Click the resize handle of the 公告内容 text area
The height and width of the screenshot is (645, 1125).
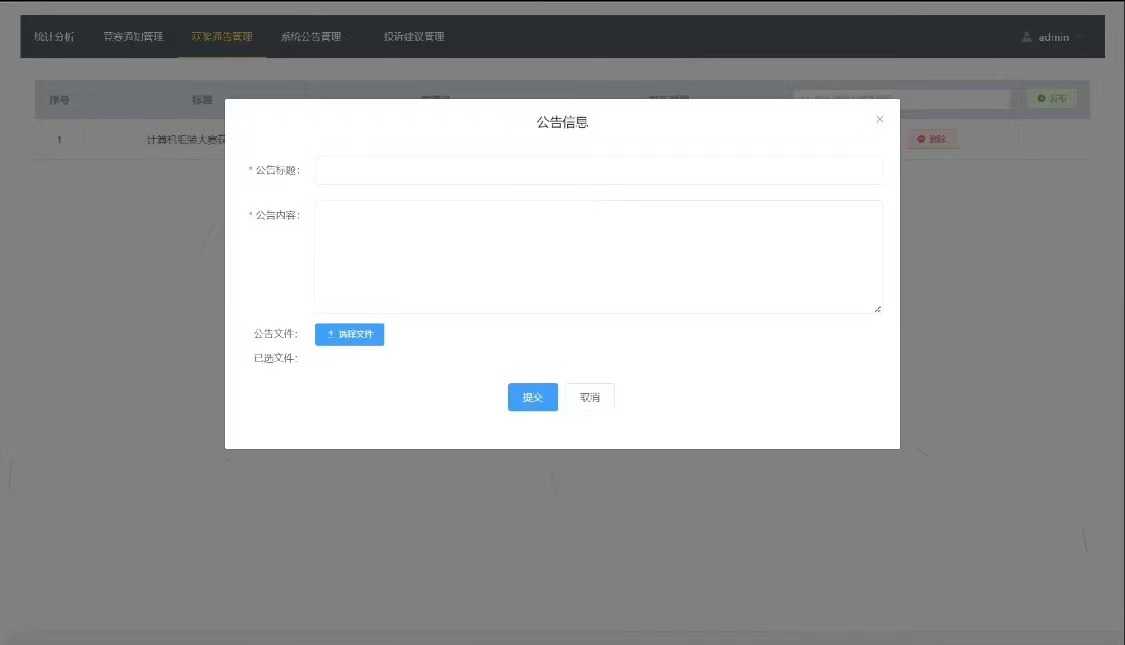click(877, 309)
